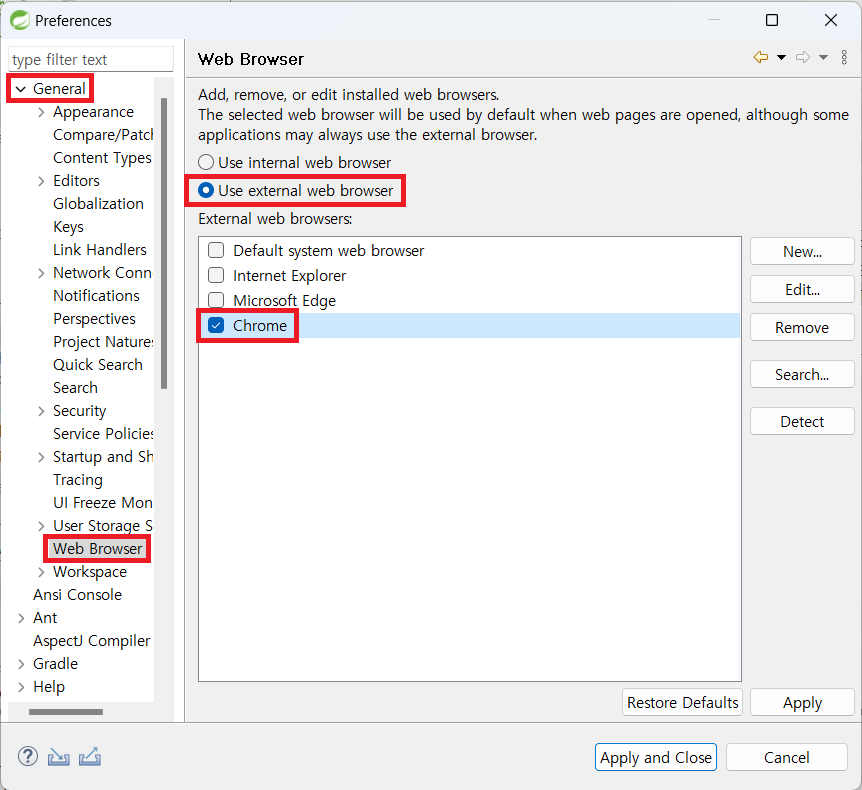Click the Detect button
862x790 pixels.
pyautogui.click(x=802, y=422)
